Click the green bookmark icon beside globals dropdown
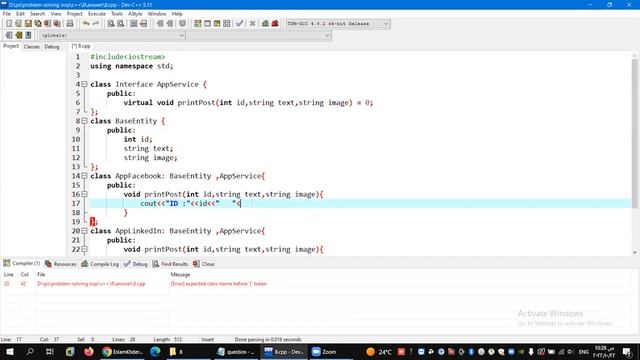640x360 pixels. click(19, 35)
